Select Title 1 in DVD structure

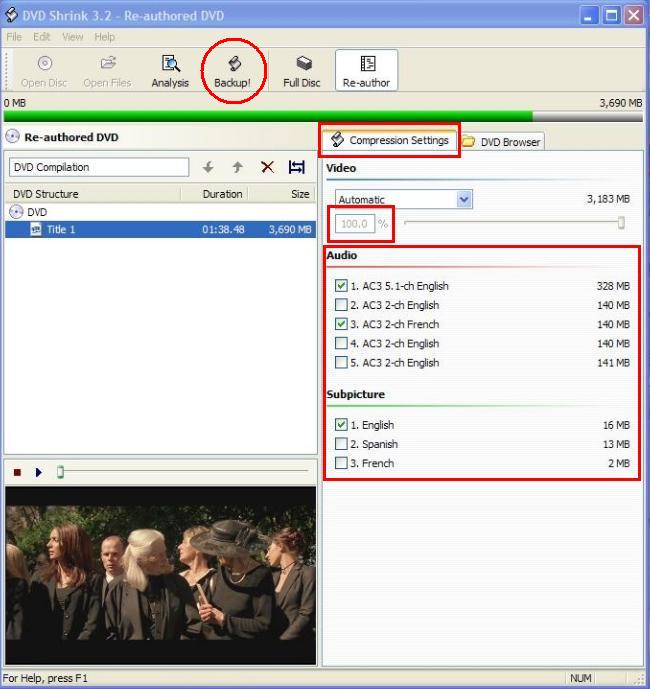click(x=160, y=229)
